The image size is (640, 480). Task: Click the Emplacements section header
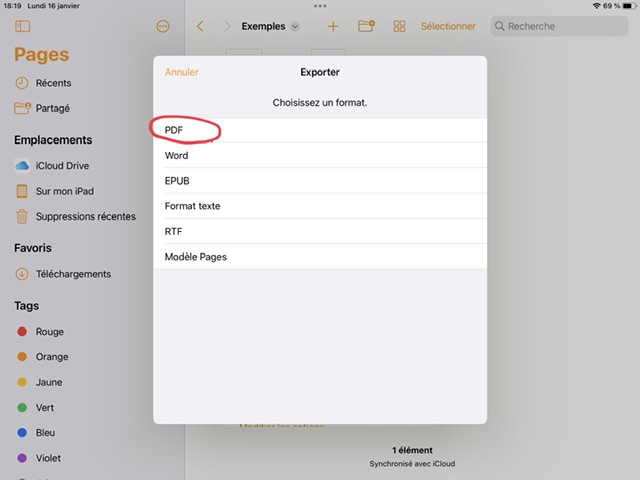(53, 140)
